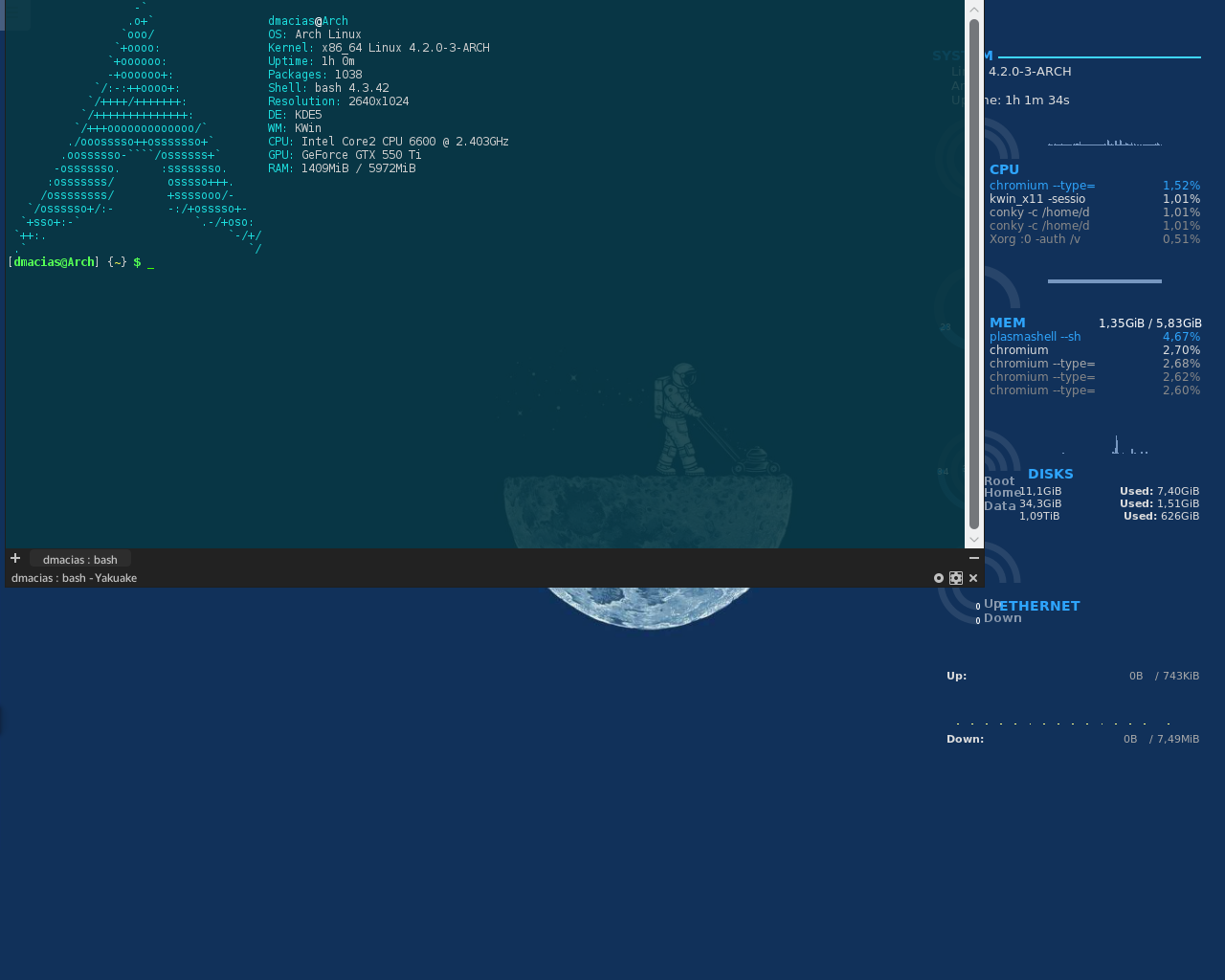Image resolution: width=1225 pixels, height=980 pixels.
Task: Click the 'Packages: 1038' line
Action: pos(315,75)
